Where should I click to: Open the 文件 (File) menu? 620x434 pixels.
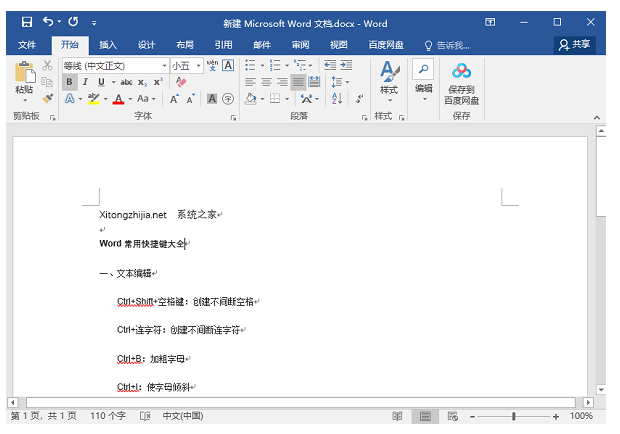point(27,44)
